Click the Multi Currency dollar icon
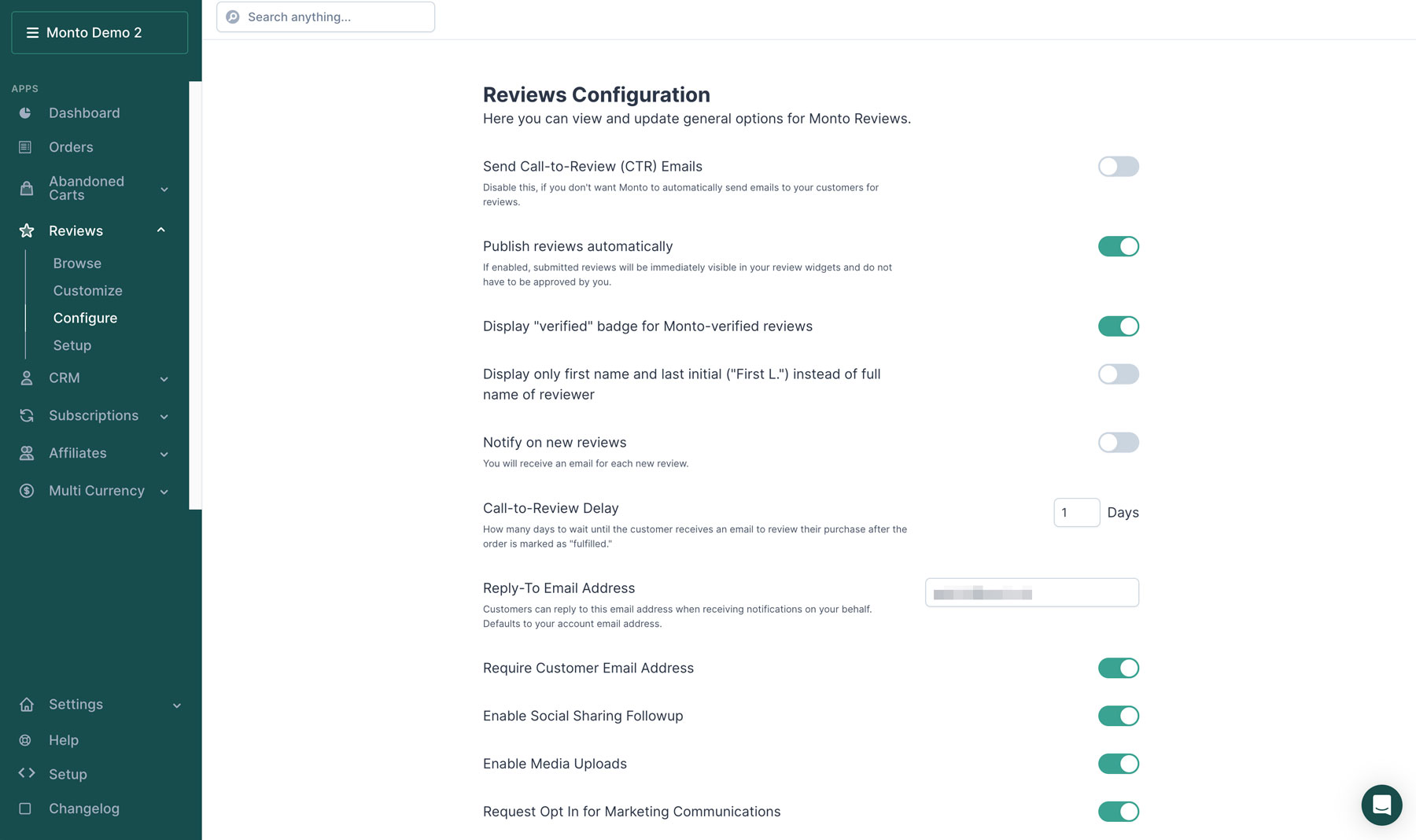Viewport: 1416px width, 840px height. (x=26, y=491)
